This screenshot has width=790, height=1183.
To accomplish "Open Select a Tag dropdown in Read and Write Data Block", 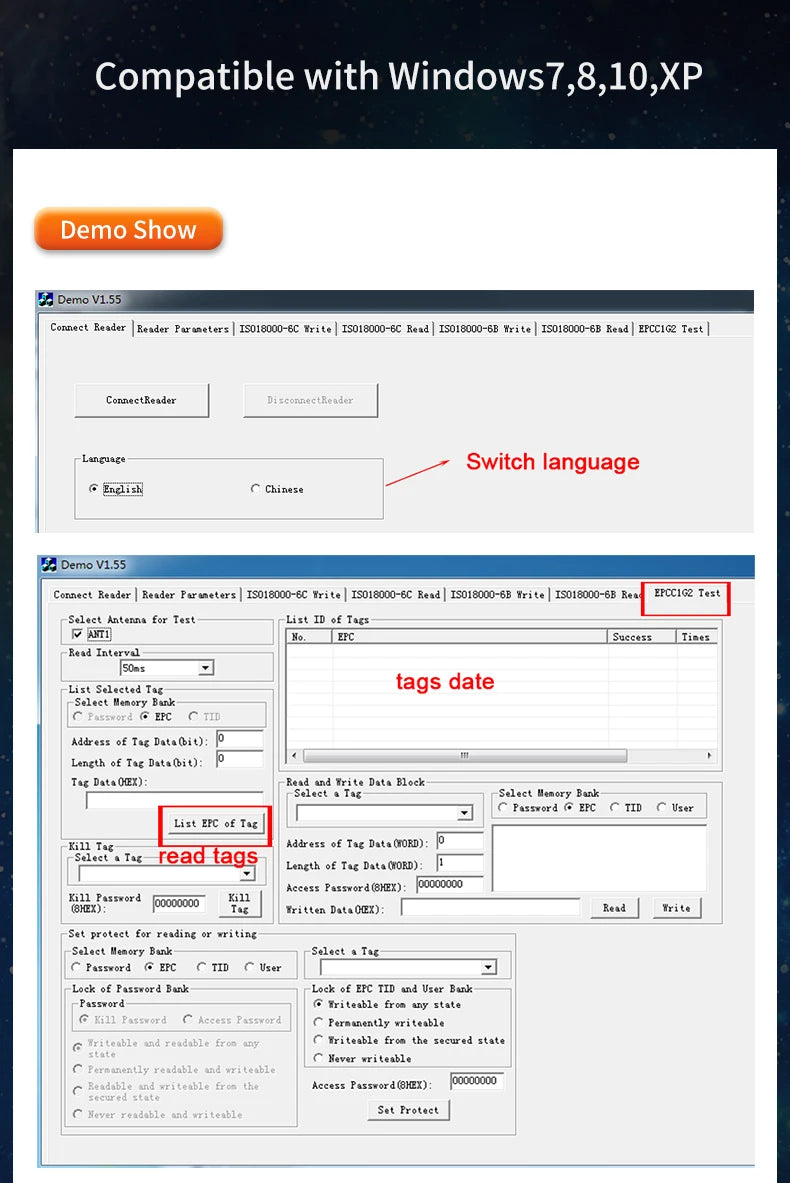I will (464, 814).
